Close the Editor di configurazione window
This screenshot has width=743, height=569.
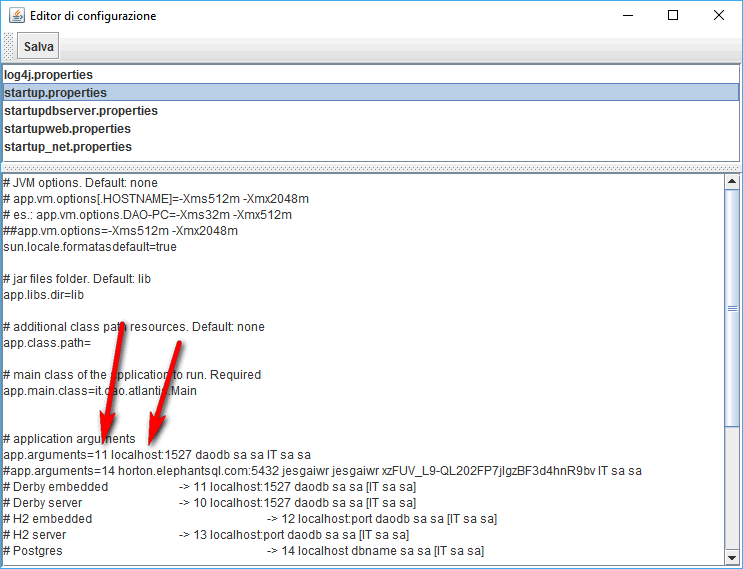click(718, 15)
